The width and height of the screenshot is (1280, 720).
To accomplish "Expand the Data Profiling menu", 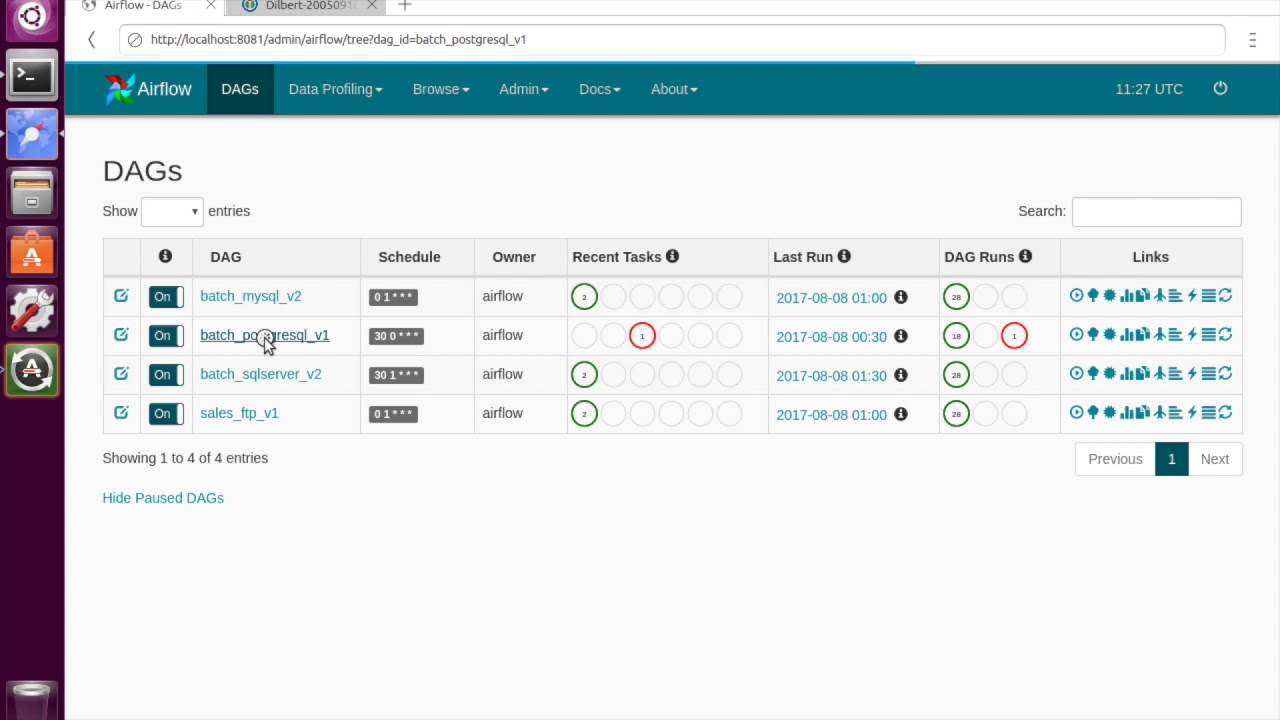I will [x=335, y=89].
